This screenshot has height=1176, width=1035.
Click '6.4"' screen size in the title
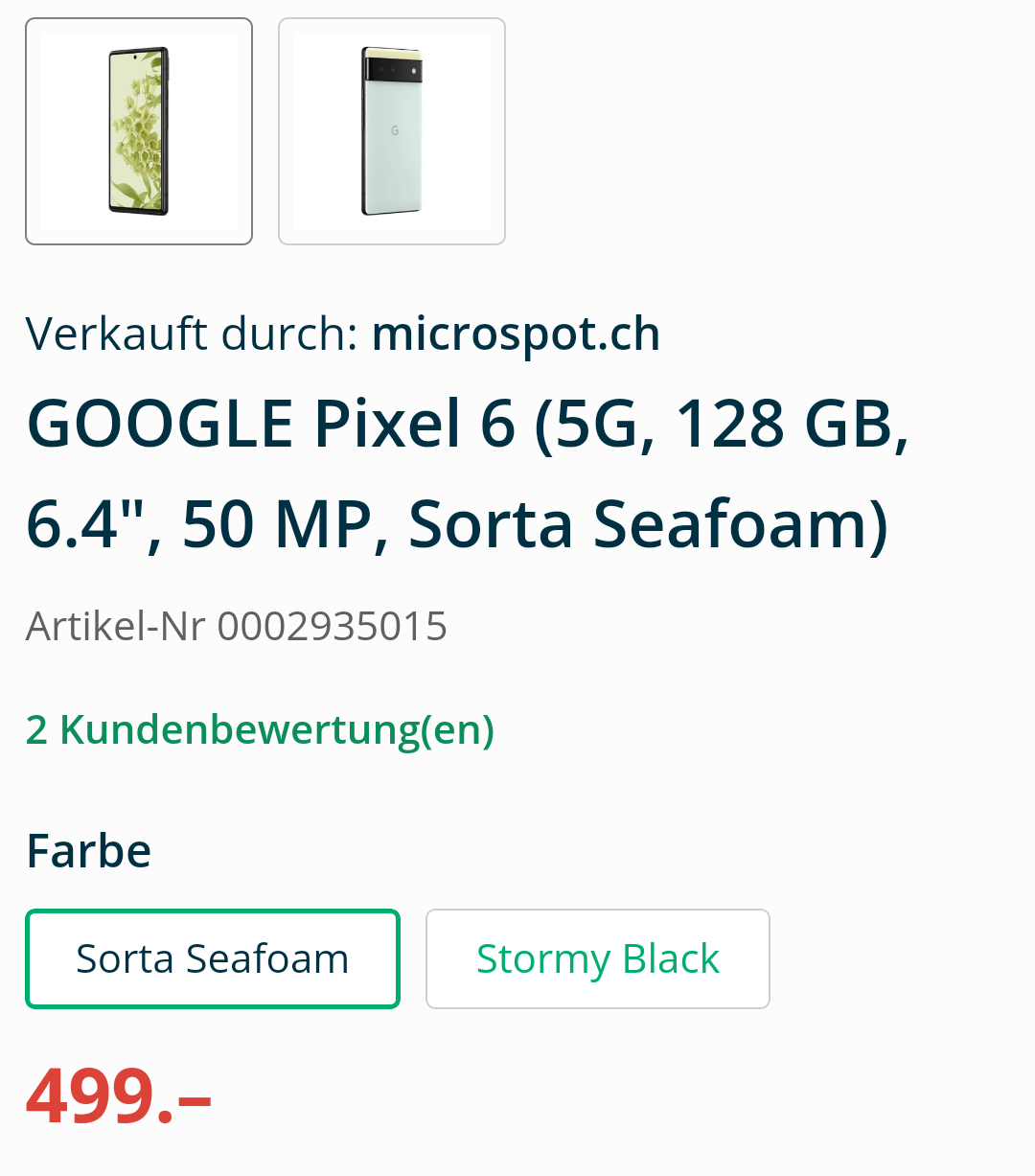(86, 525)
